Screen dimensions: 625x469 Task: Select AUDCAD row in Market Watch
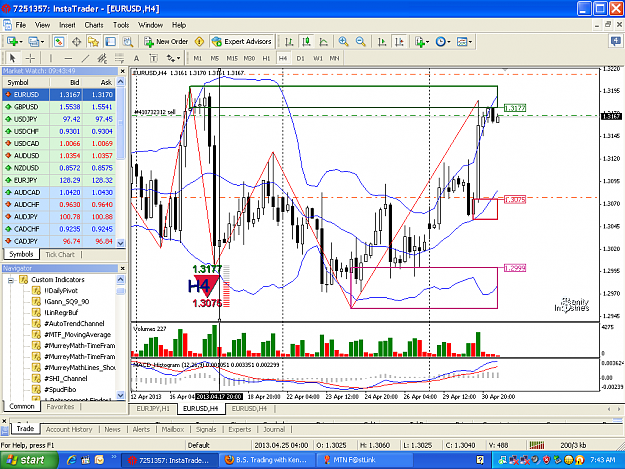59,192
